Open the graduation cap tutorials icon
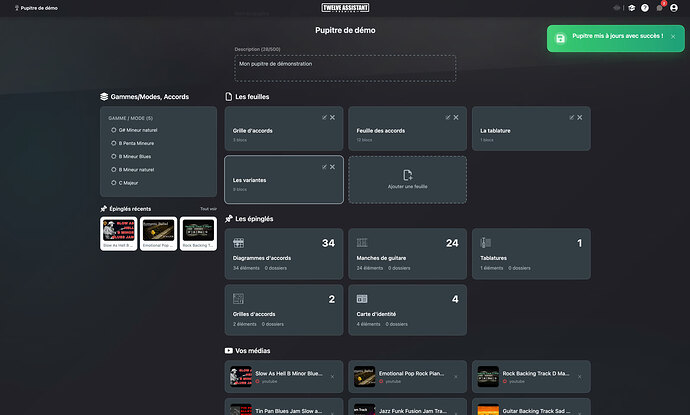 [631, 8]
